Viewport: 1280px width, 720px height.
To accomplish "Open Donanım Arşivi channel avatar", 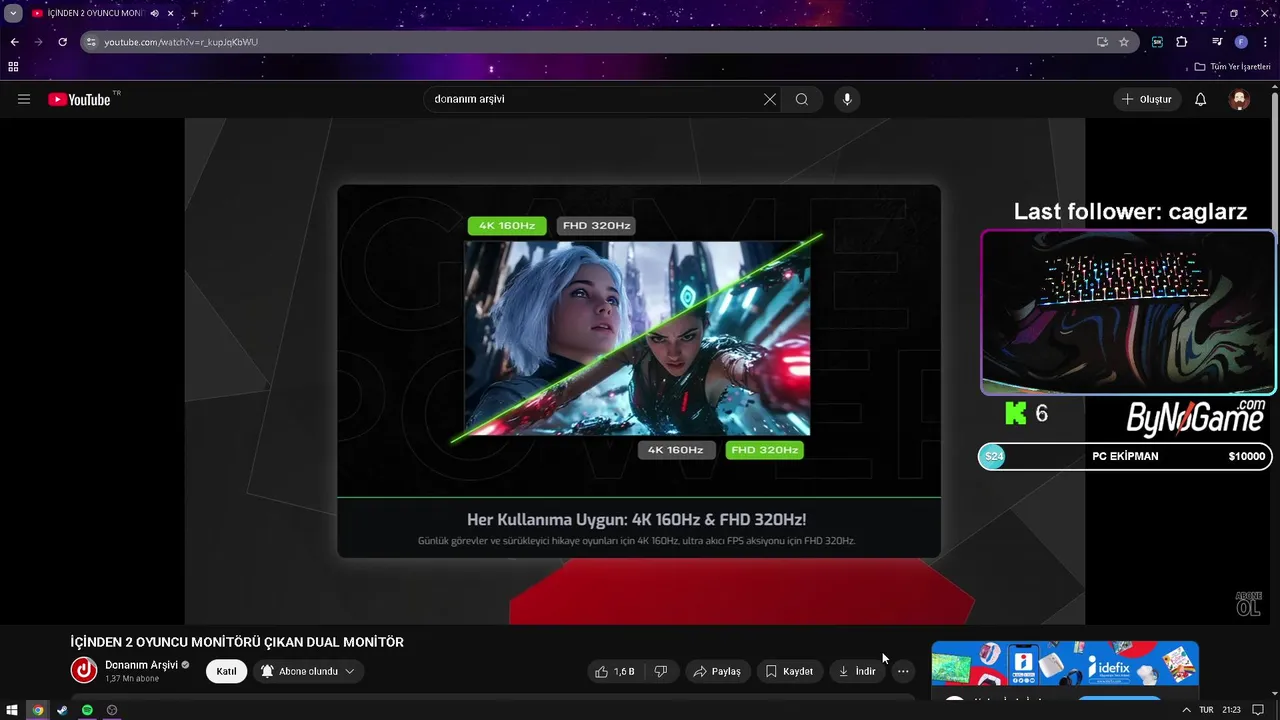I will (84, 671).
